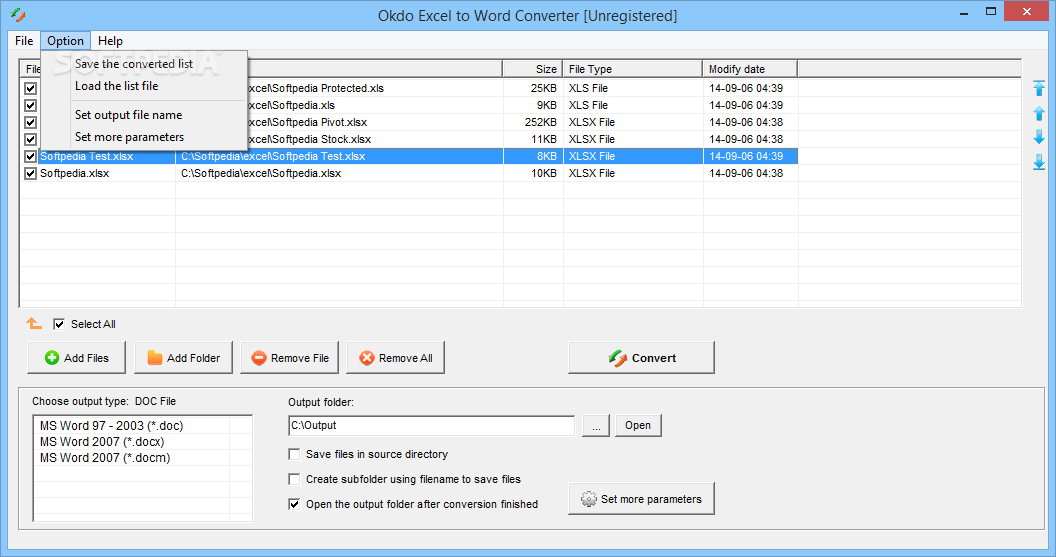Enable Create subfolder using filename option
The height and width of the screenshot is (557, 1056).
[x=294, y=479]
